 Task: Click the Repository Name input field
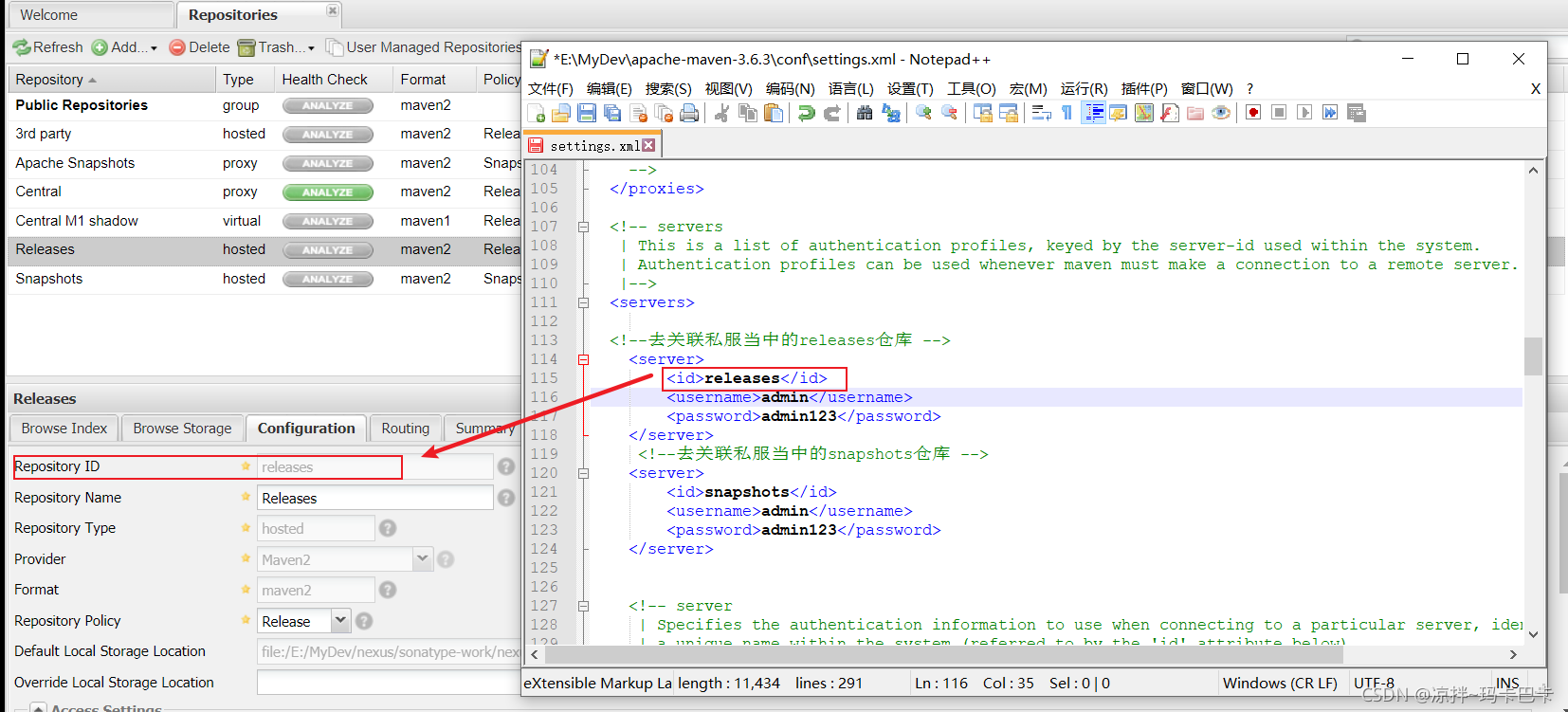click(375, 498)
